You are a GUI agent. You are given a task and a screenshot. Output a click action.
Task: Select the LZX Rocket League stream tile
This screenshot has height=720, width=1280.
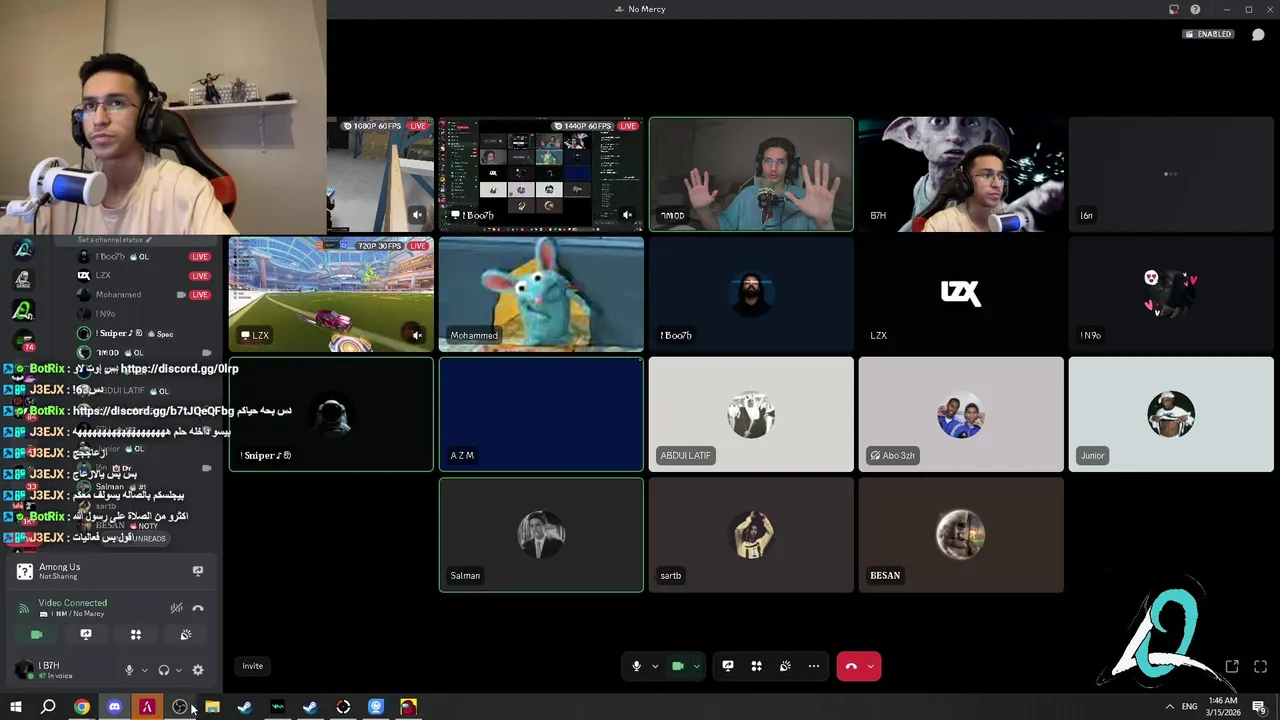[331, 294]
